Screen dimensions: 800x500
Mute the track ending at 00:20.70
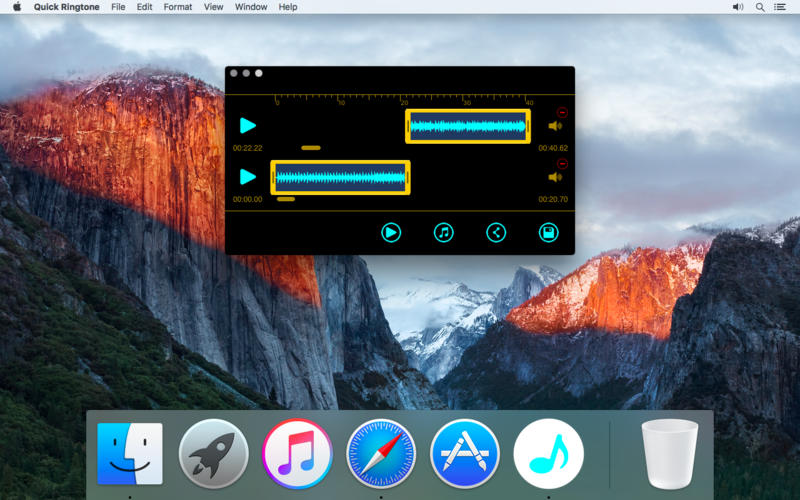[x=555, y=177]
